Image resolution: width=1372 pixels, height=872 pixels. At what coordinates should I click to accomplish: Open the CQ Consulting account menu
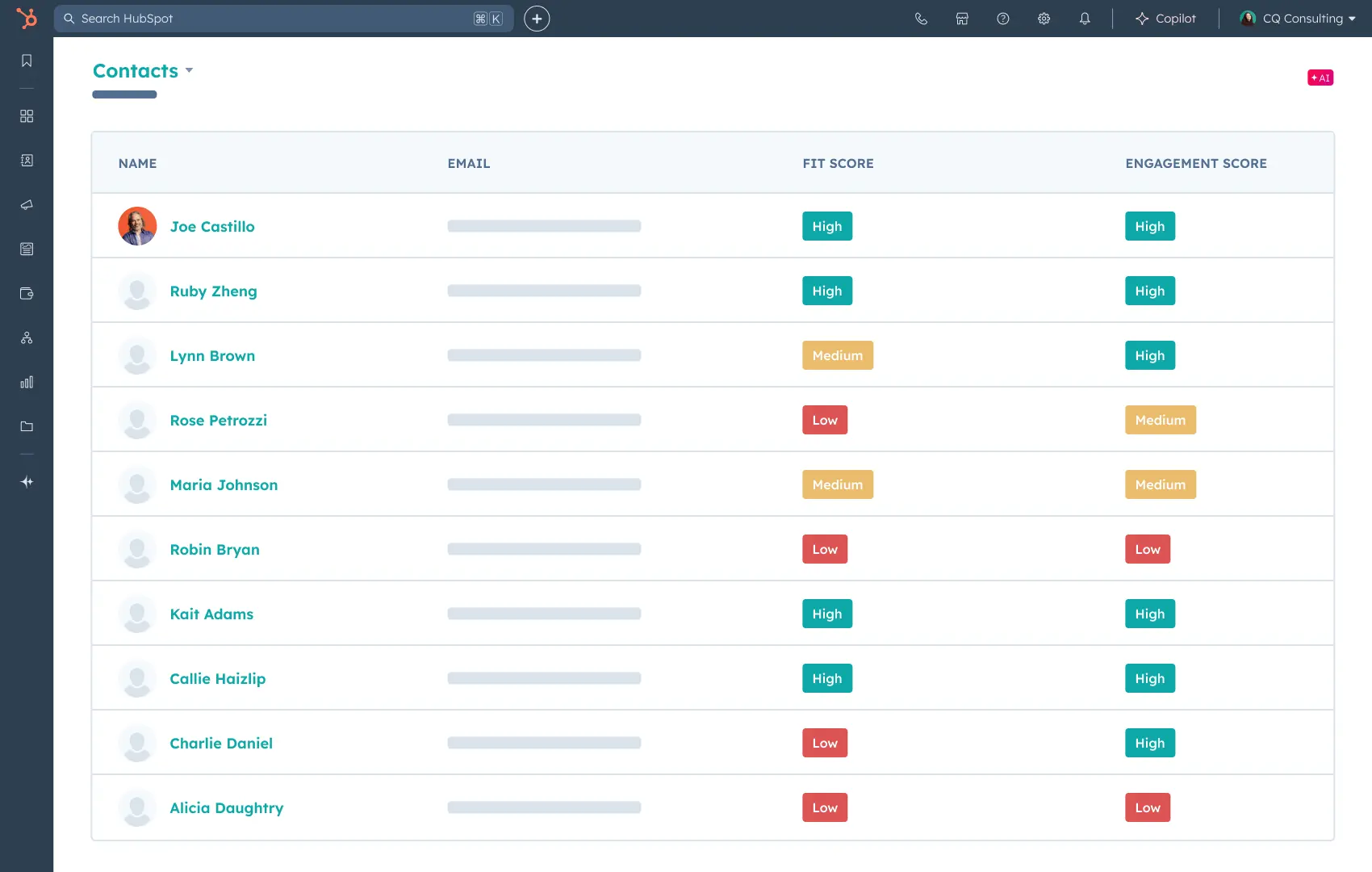[x=1295, y=18]
